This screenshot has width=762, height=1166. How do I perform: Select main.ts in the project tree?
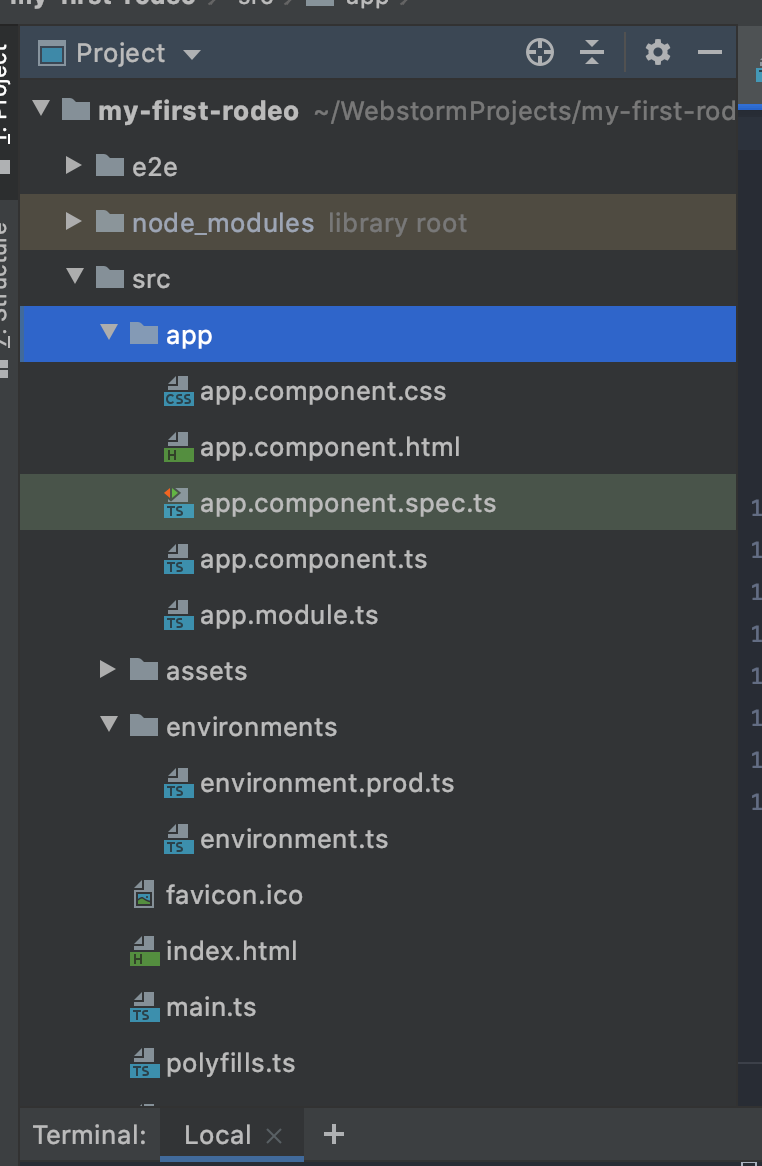pos(211,1007)
